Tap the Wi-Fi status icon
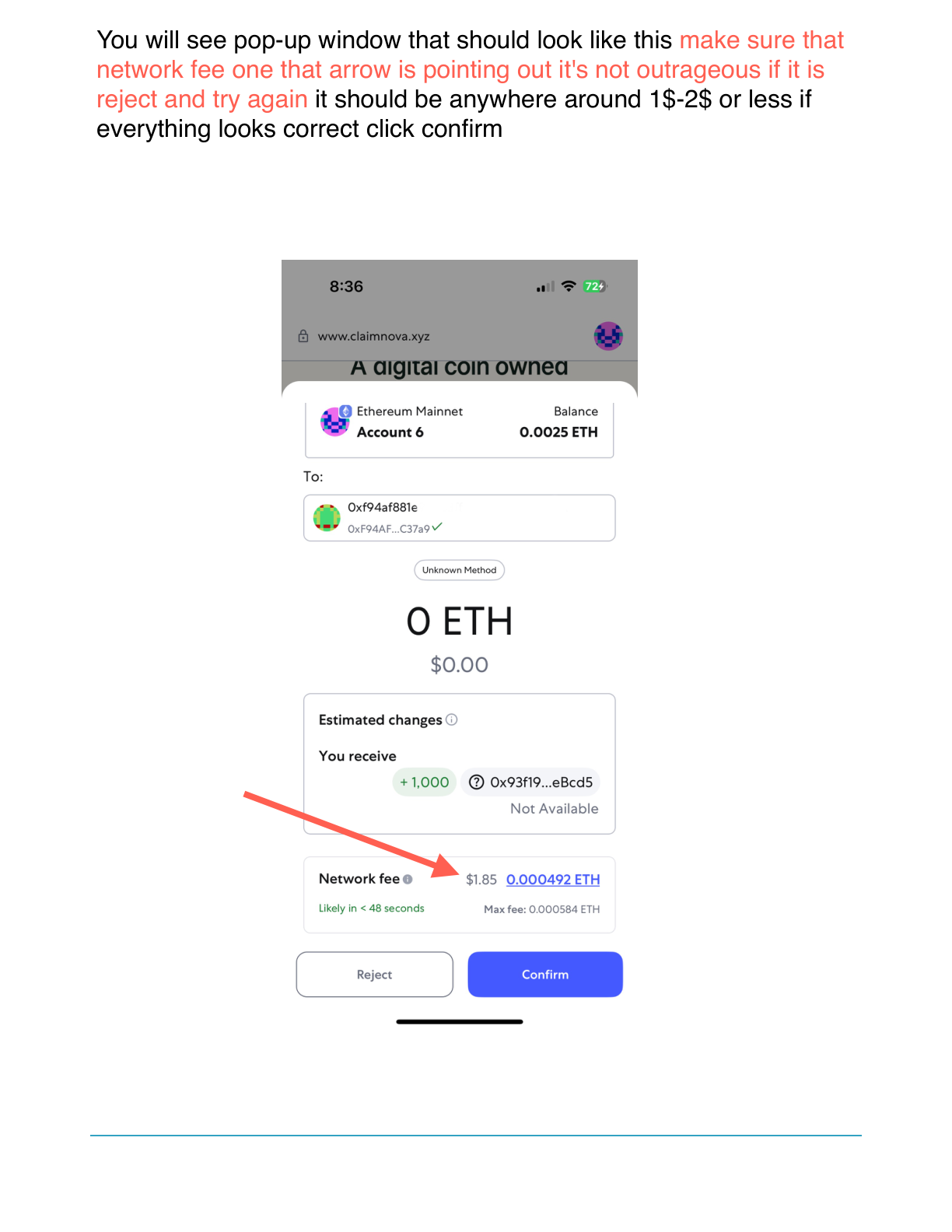 tap(569, 286)
